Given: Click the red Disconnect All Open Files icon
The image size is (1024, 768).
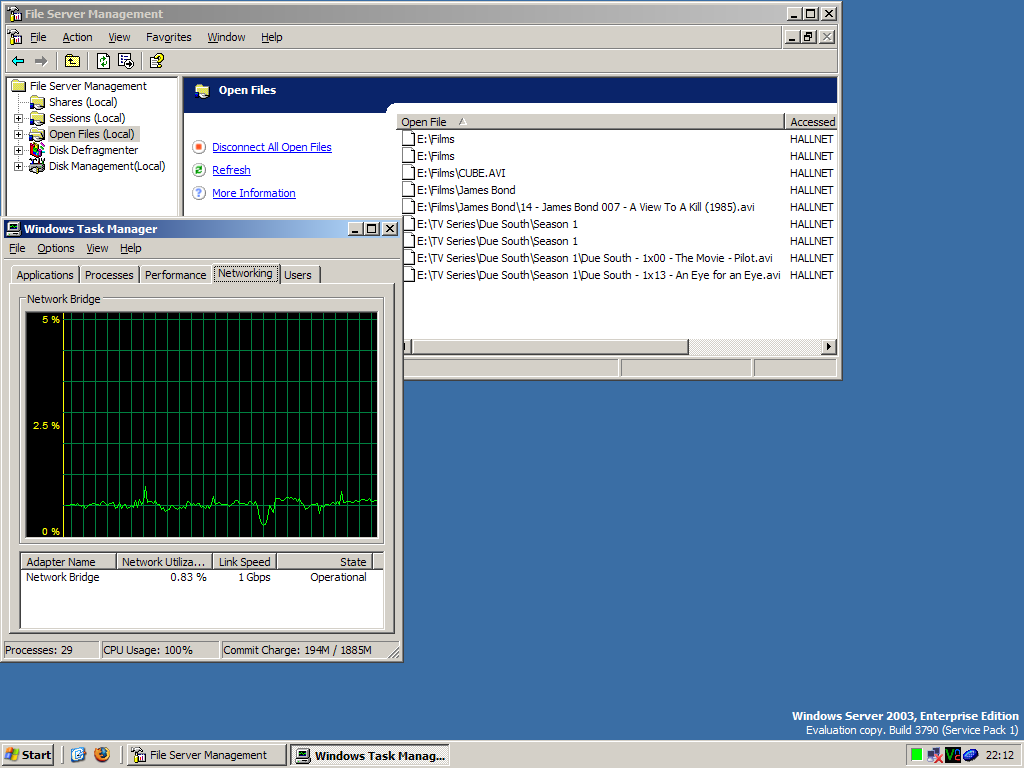Looking at the screenshot, I should pyautogui.click(x=199, y=147).
